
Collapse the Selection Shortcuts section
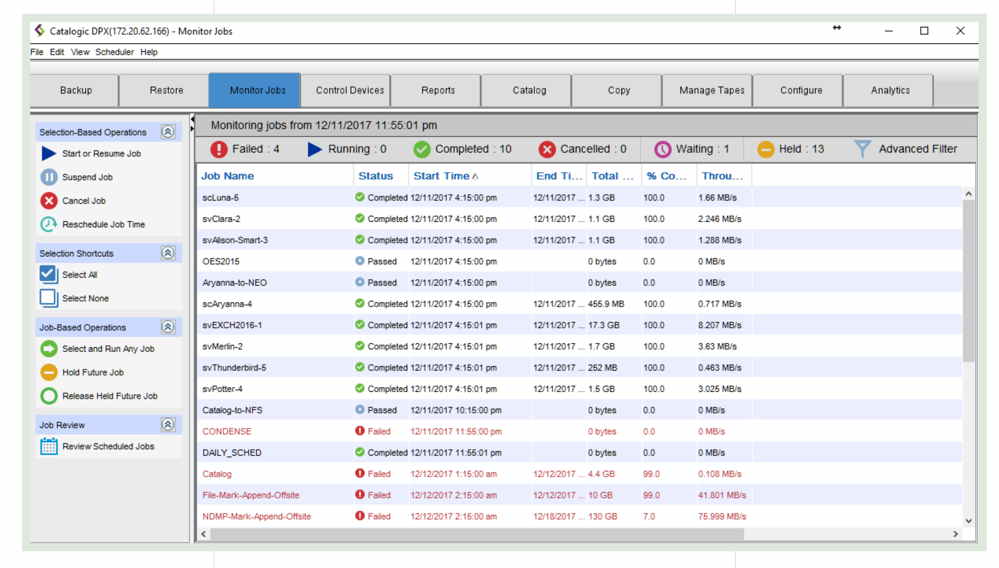coord(168,253)
